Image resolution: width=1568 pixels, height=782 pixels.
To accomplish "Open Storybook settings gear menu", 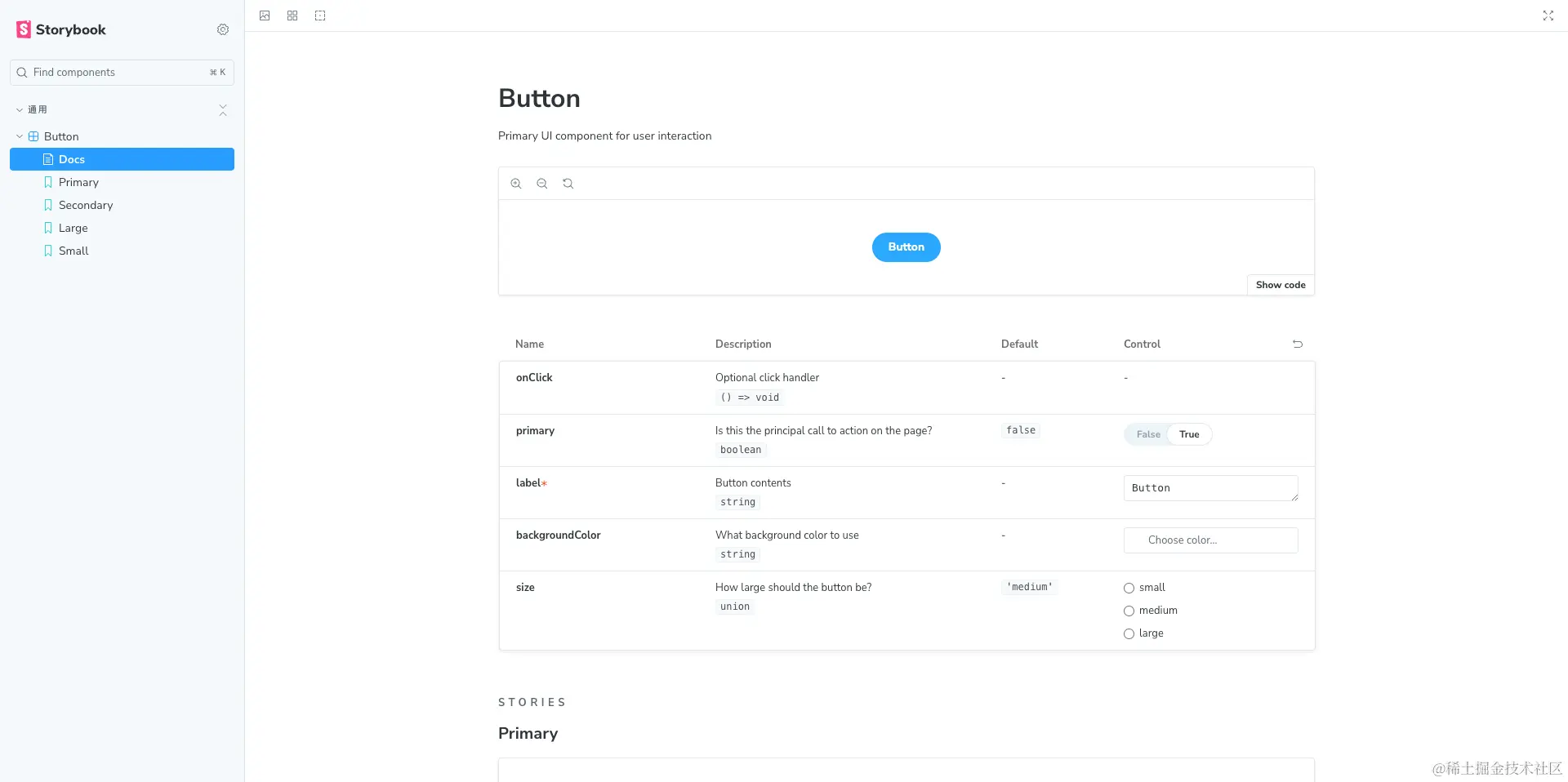I will [x=223, y=29].
